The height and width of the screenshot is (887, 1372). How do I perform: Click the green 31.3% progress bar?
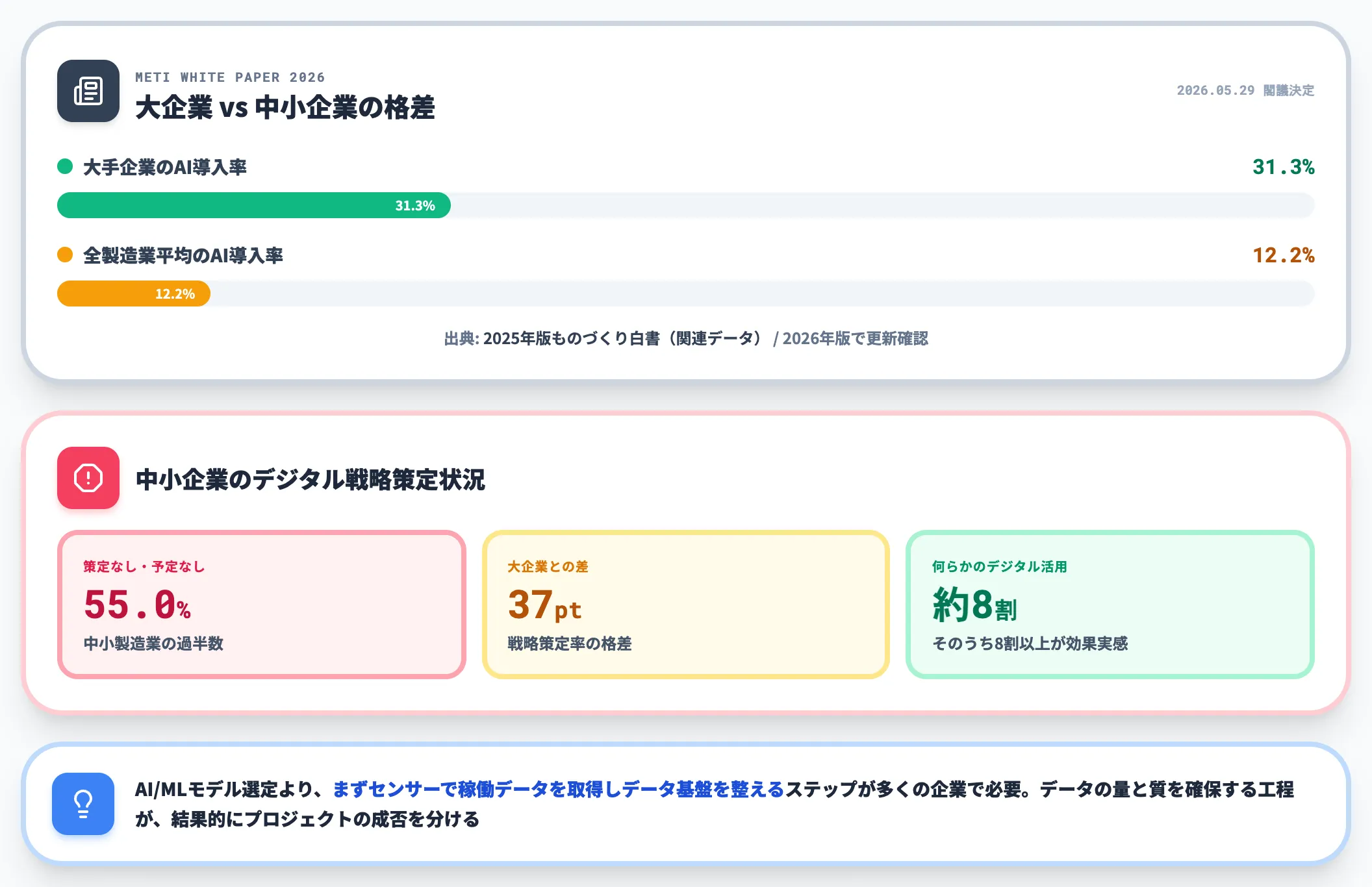tap(254, 205)
